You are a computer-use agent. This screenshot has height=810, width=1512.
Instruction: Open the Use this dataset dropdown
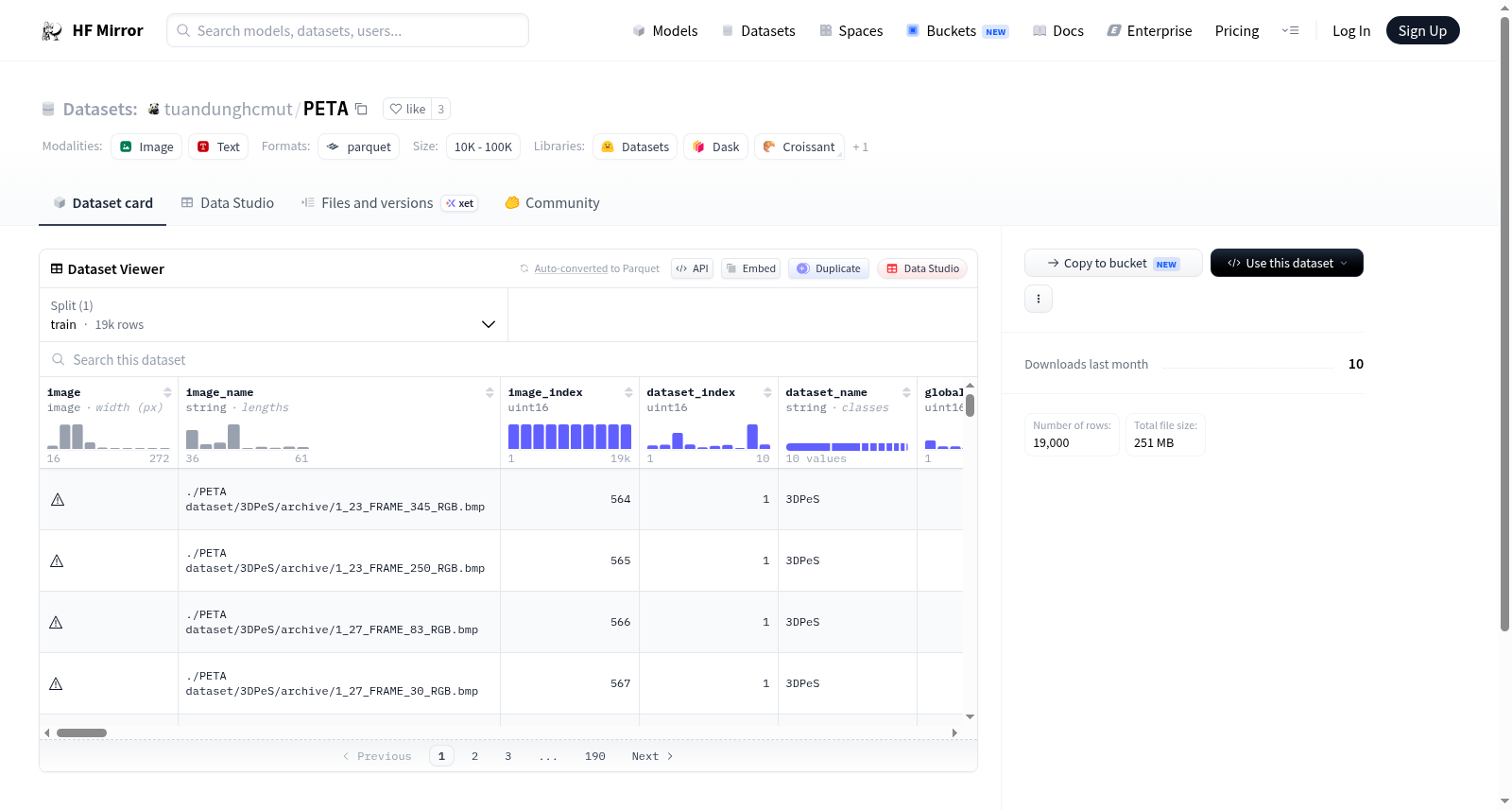coord(1287,263)
